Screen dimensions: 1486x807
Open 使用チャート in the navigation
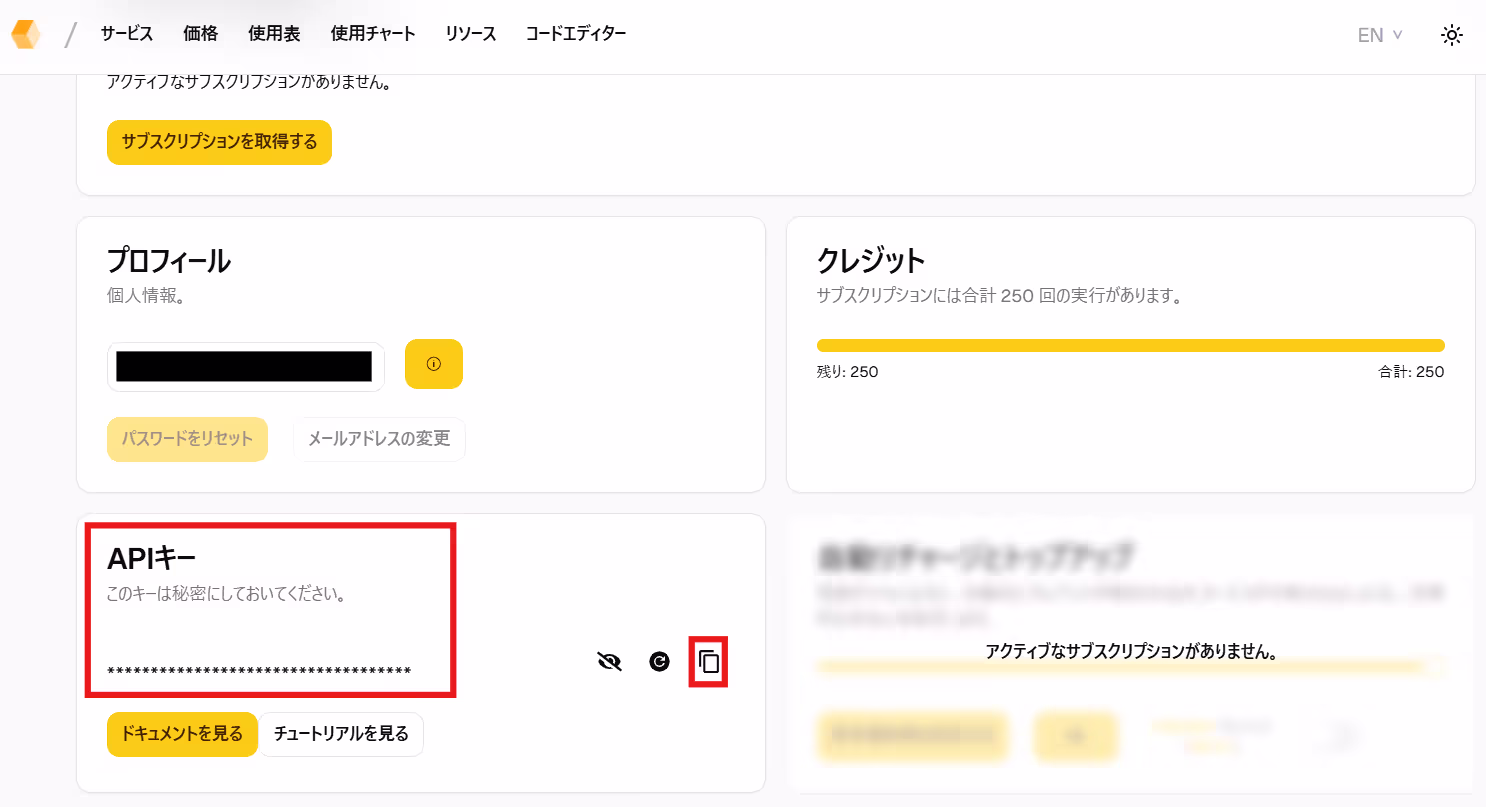373,34
